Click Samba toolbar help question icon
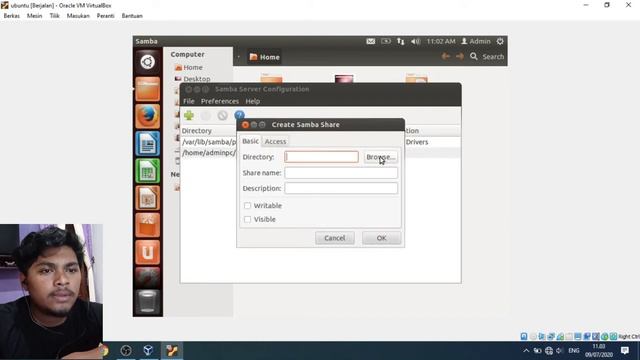Image resolution: width=640 pixels, height=360 pixels. [240, 116]
